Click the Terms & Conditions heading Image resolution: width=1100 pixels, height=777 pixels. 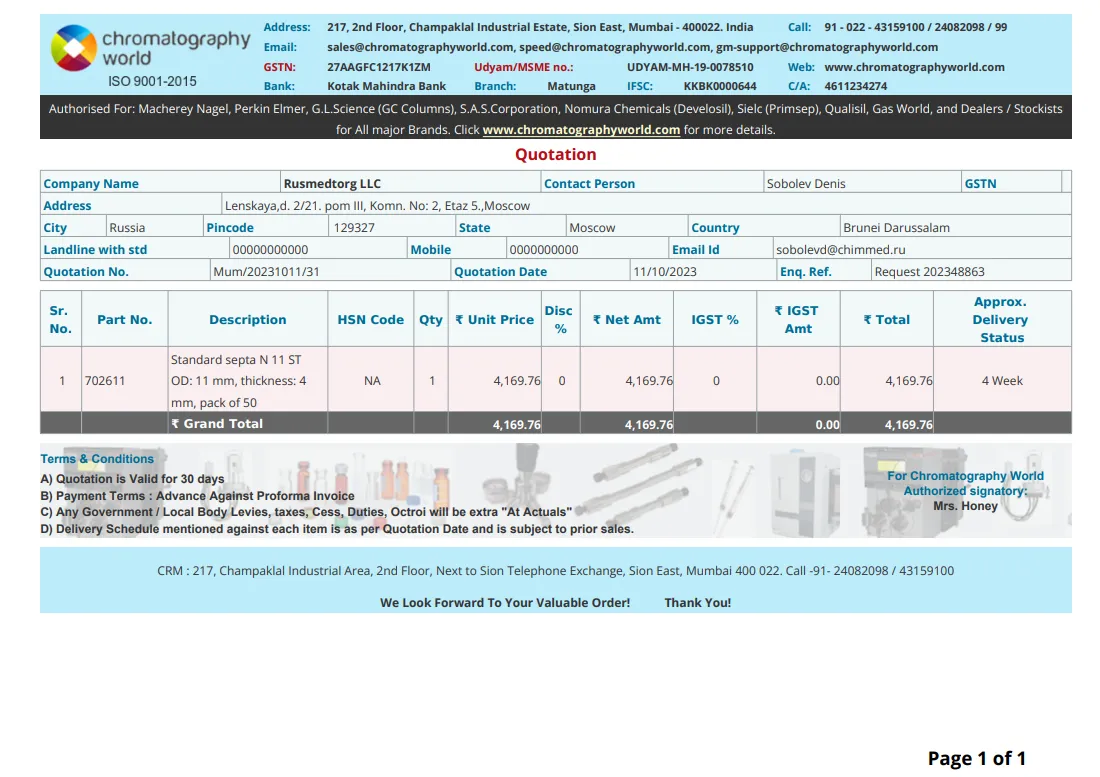(97, 459)
